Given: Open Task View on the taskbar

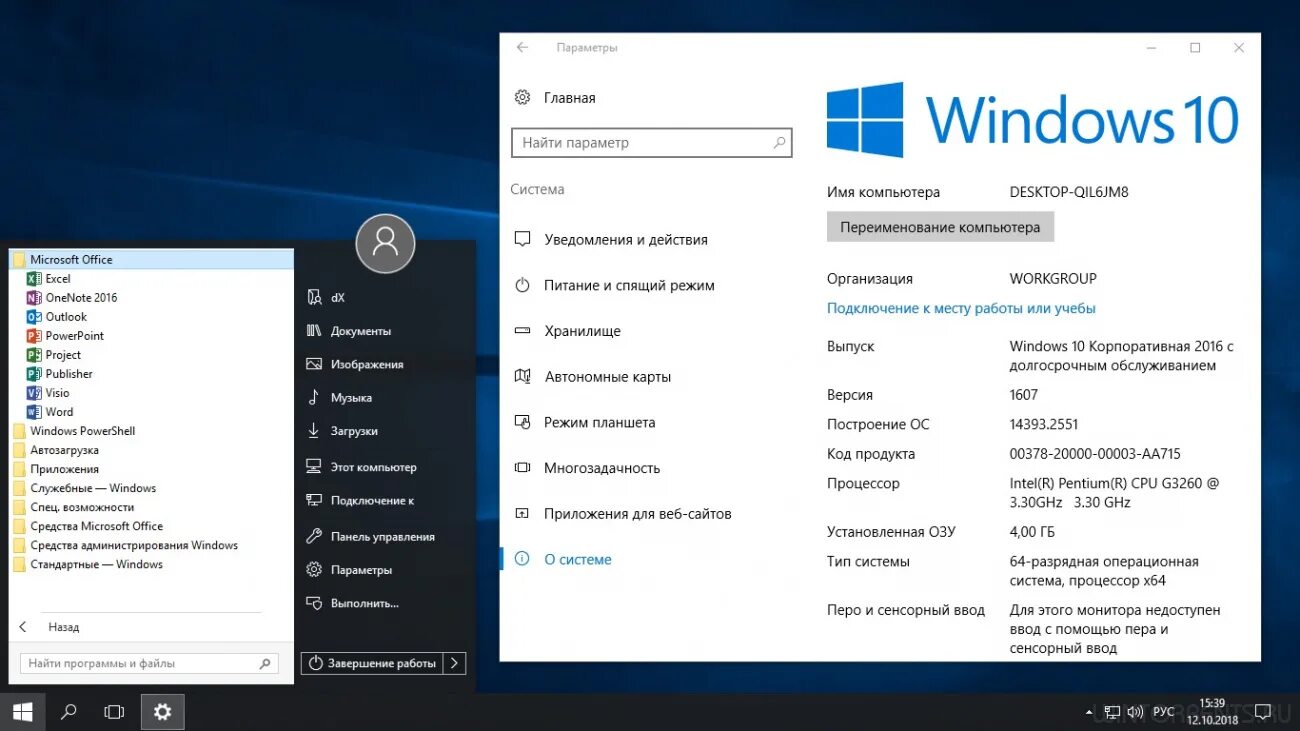Looking at the screenshot, I should coord(115,712).
